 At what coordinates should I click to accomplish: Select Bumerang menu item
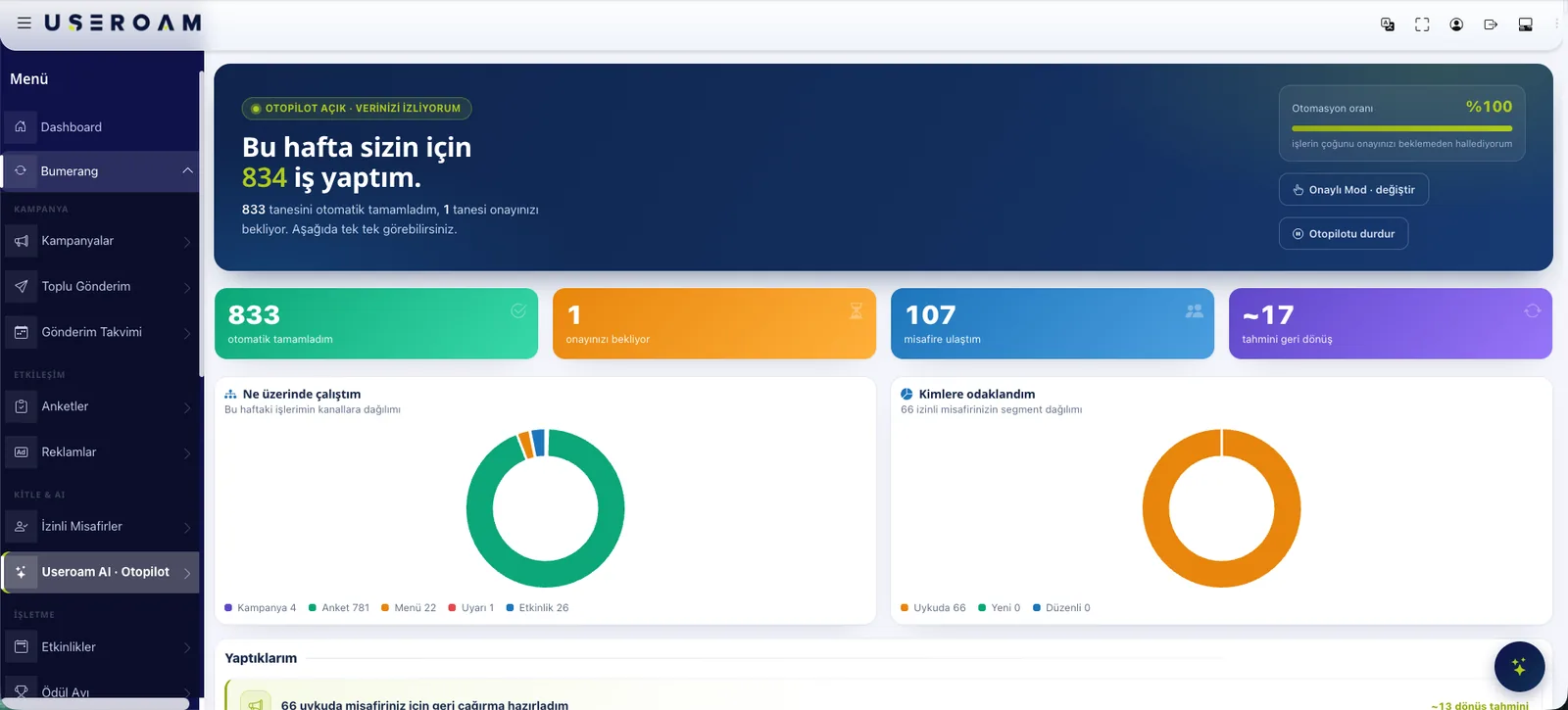tap(100, 170)
